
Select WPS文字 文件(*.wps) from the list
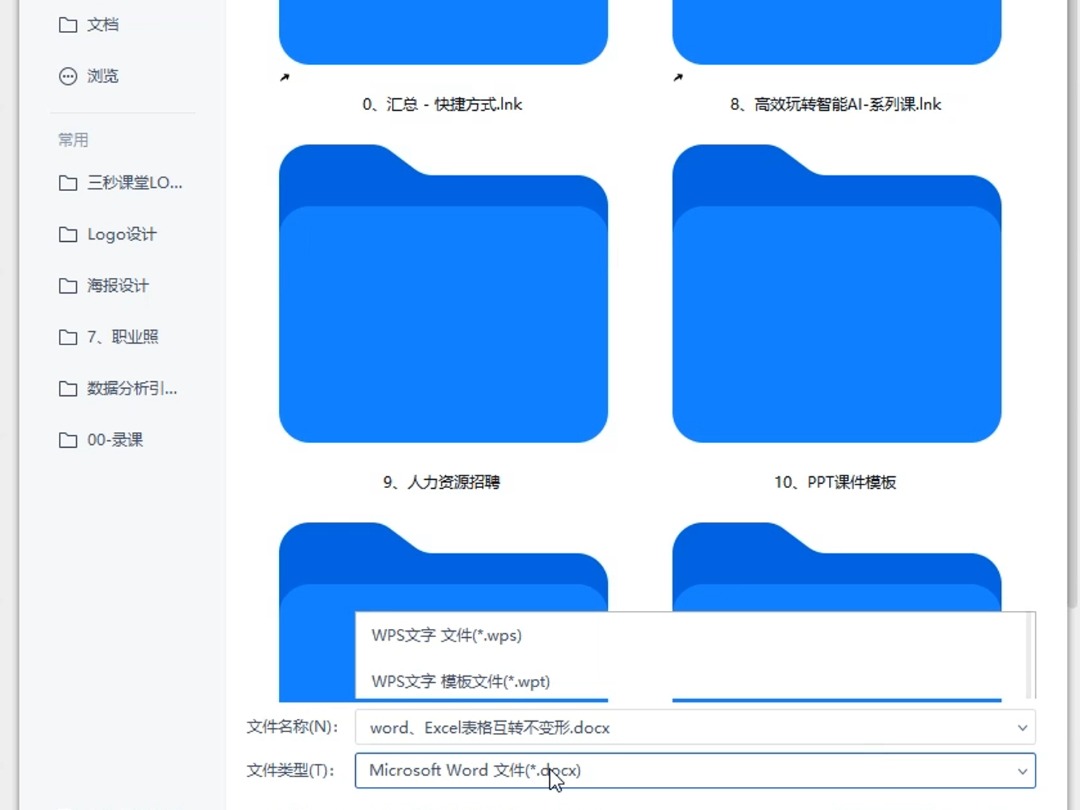click(444, 635)
